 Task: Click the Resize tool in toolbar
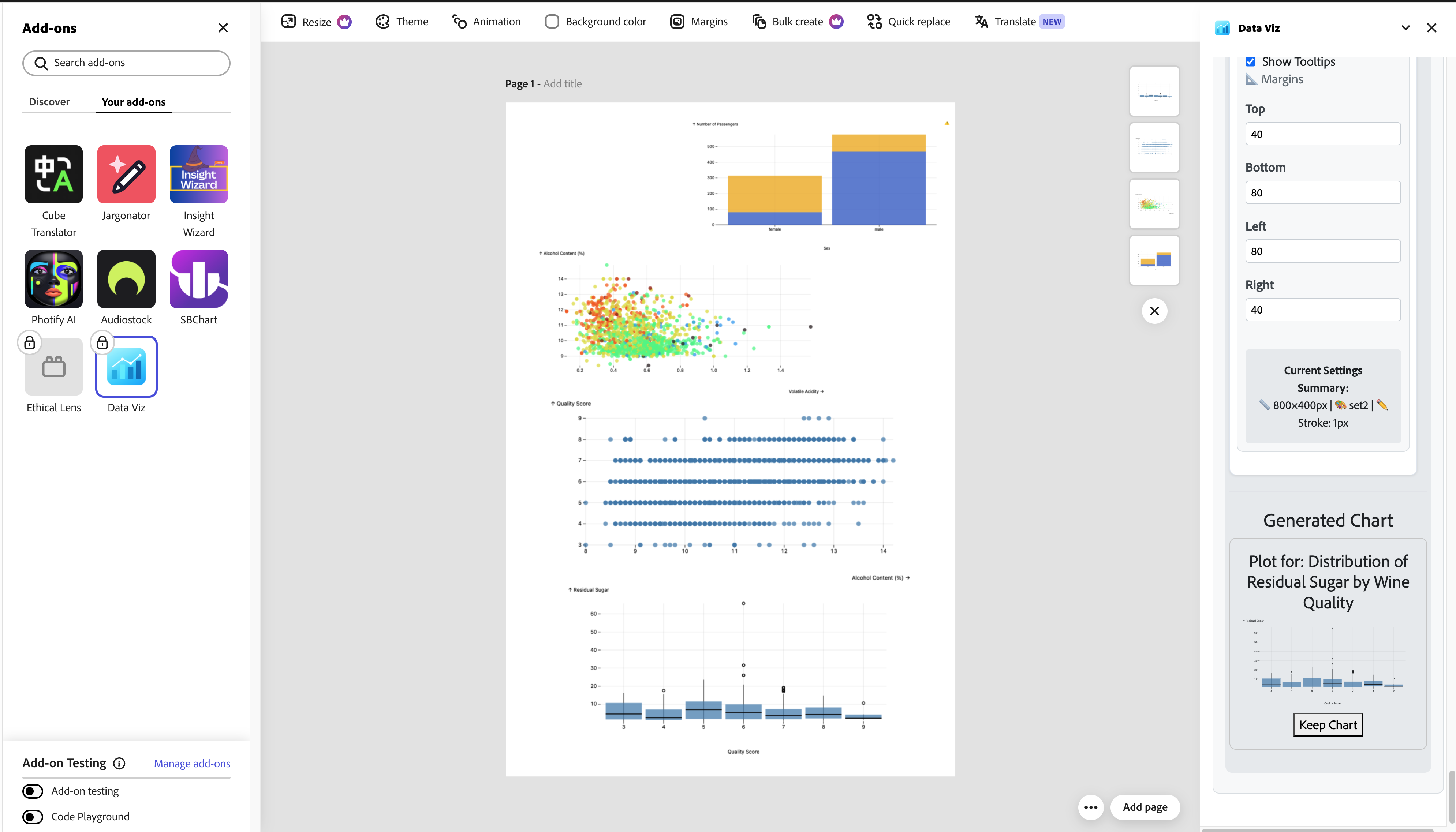pos(316,22)
